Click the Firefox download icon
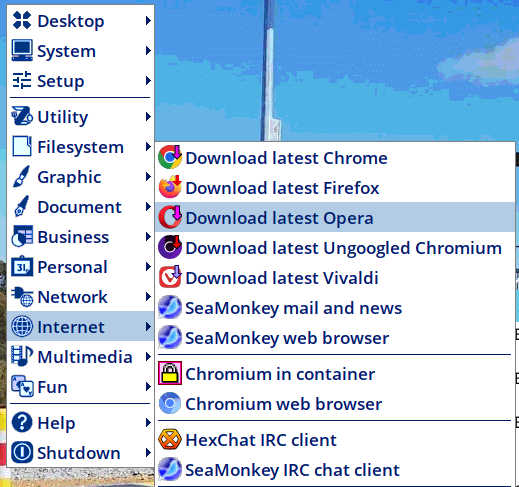This screenshot has height=487, width=519. 170,187
